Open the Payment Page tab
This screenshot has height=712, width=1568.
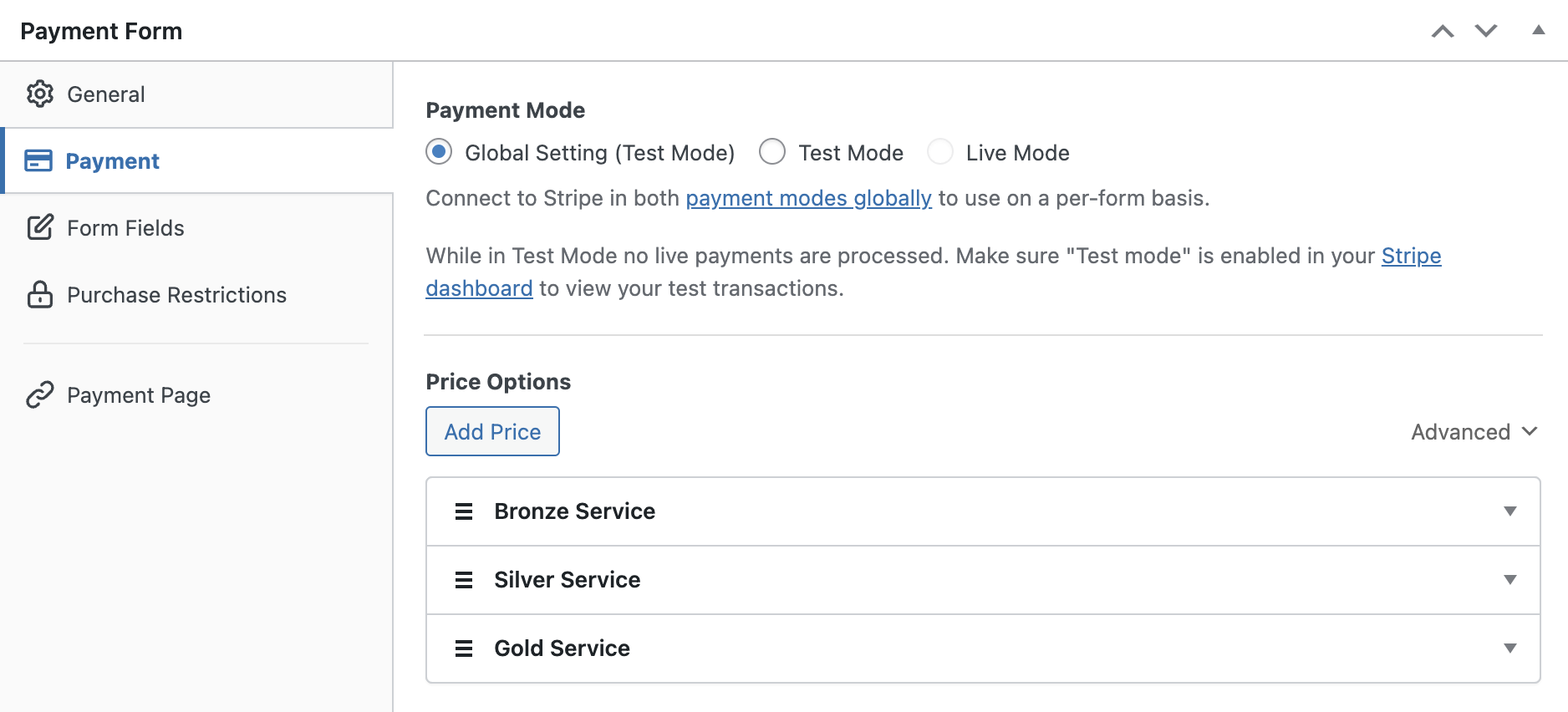click(x=196, y=394)
